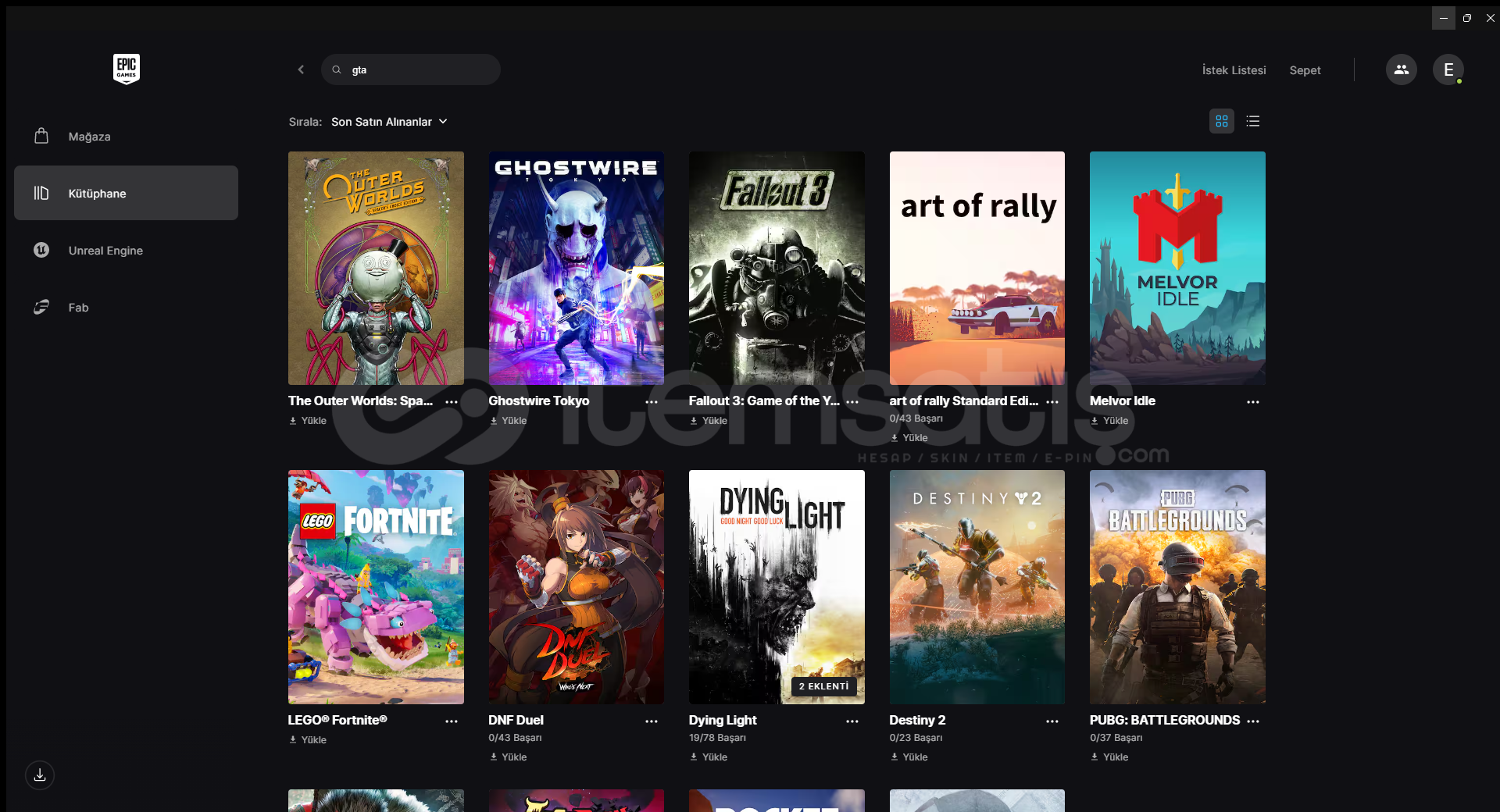Click the 0/37 Başarı achievements text
Viewport: 1500px width, 812px height.
(1116, 738)
